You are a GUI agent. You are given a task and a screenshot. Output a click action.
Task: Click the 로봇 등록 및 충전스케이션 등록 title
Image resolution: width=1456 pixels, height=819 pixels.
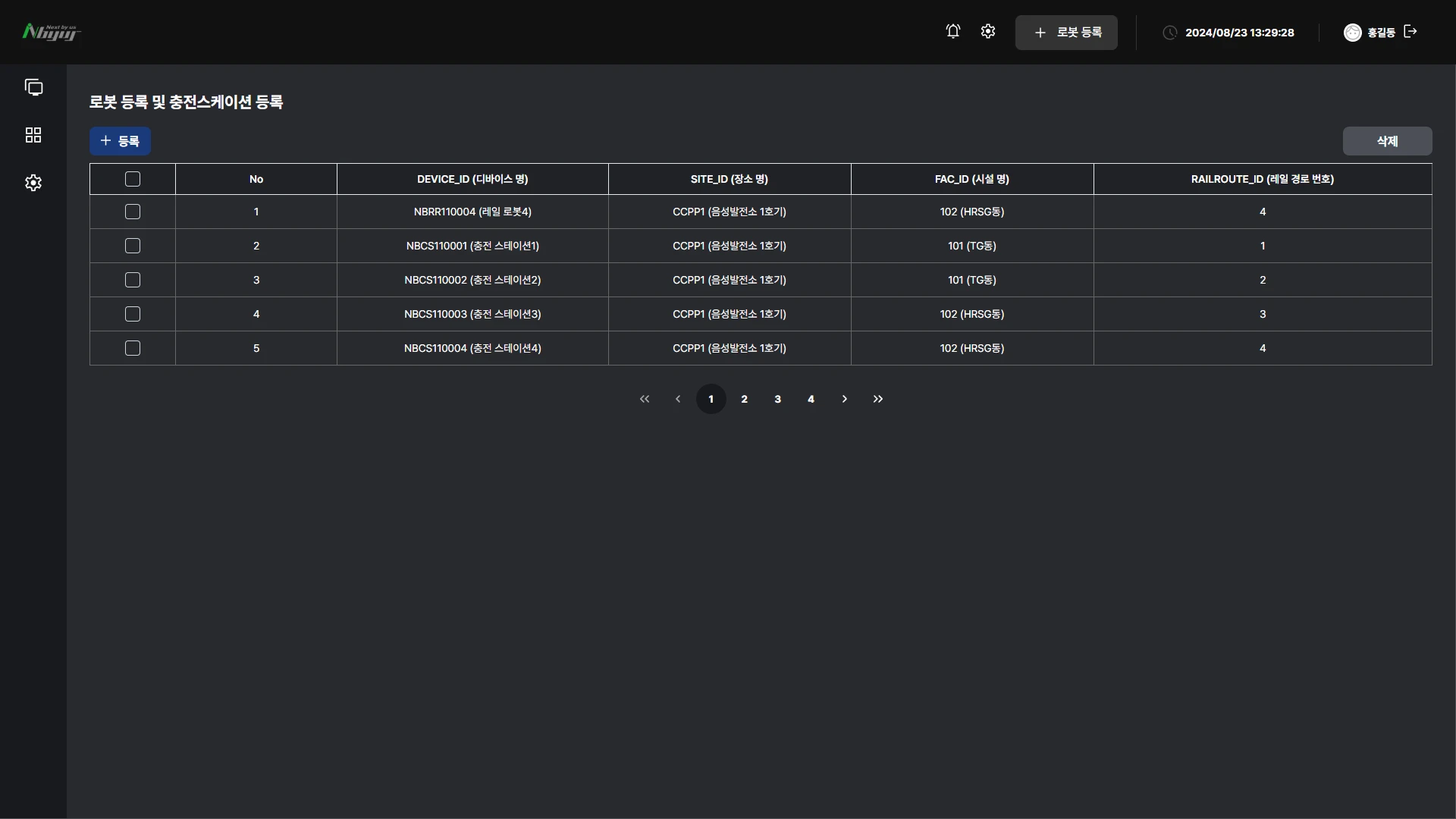(186, 102)
